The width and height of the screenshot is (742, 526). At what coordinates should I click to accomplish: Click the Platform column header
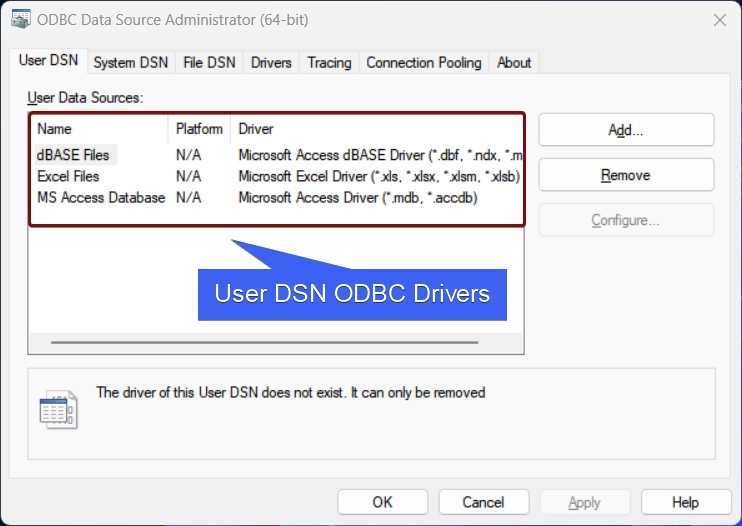pos(200,129)
